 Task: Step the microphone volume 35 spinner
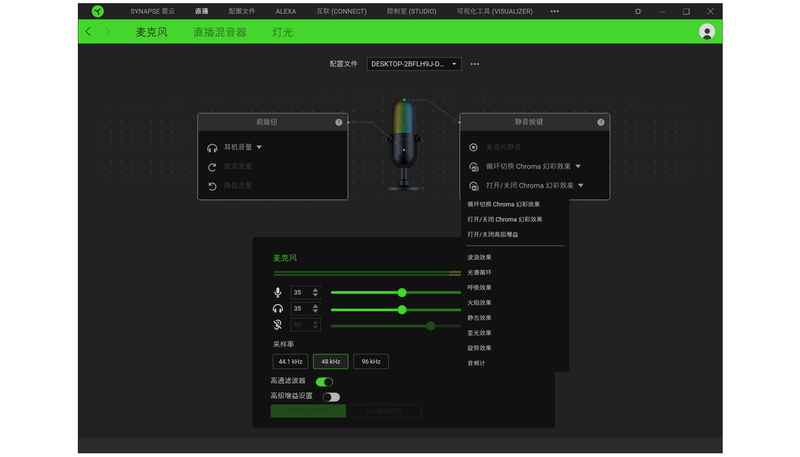pyautogui.click(x=315, y=292)
